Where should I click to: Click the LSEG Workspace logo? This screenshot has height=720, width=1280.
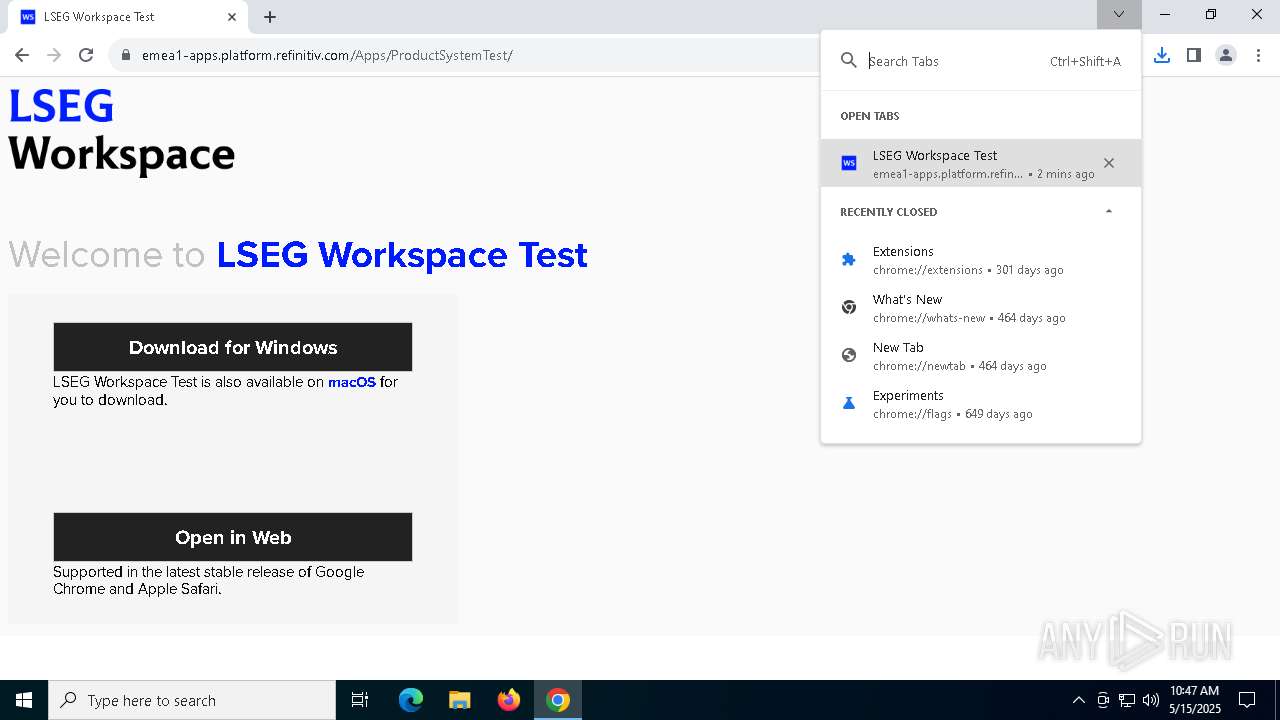click(121, 131)
